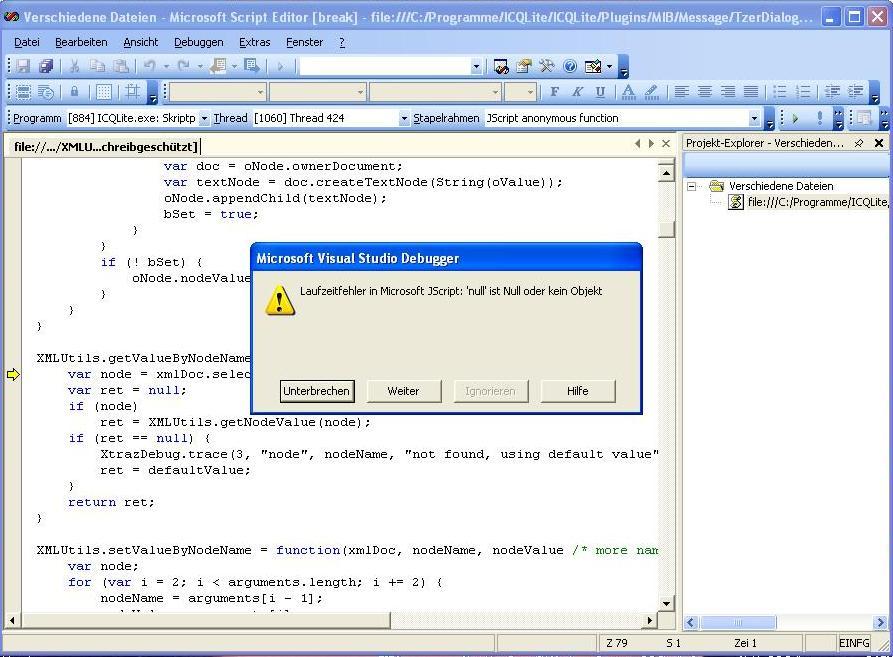Collapse the 'Verschiedene Dateien' tree node
893x657 pixels.
tap(691, 186)
